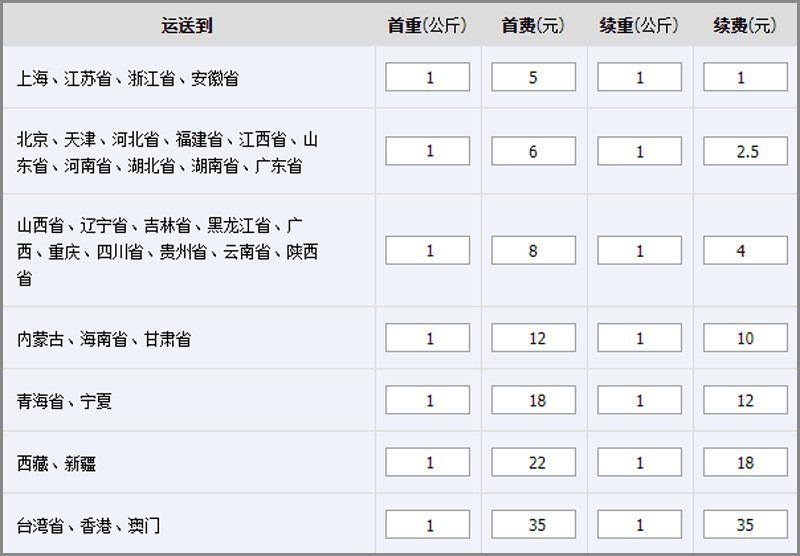Click additional fee field showing 4
Image resolution: width=800 pixels, height=556 pixels.
coord(745,251)
